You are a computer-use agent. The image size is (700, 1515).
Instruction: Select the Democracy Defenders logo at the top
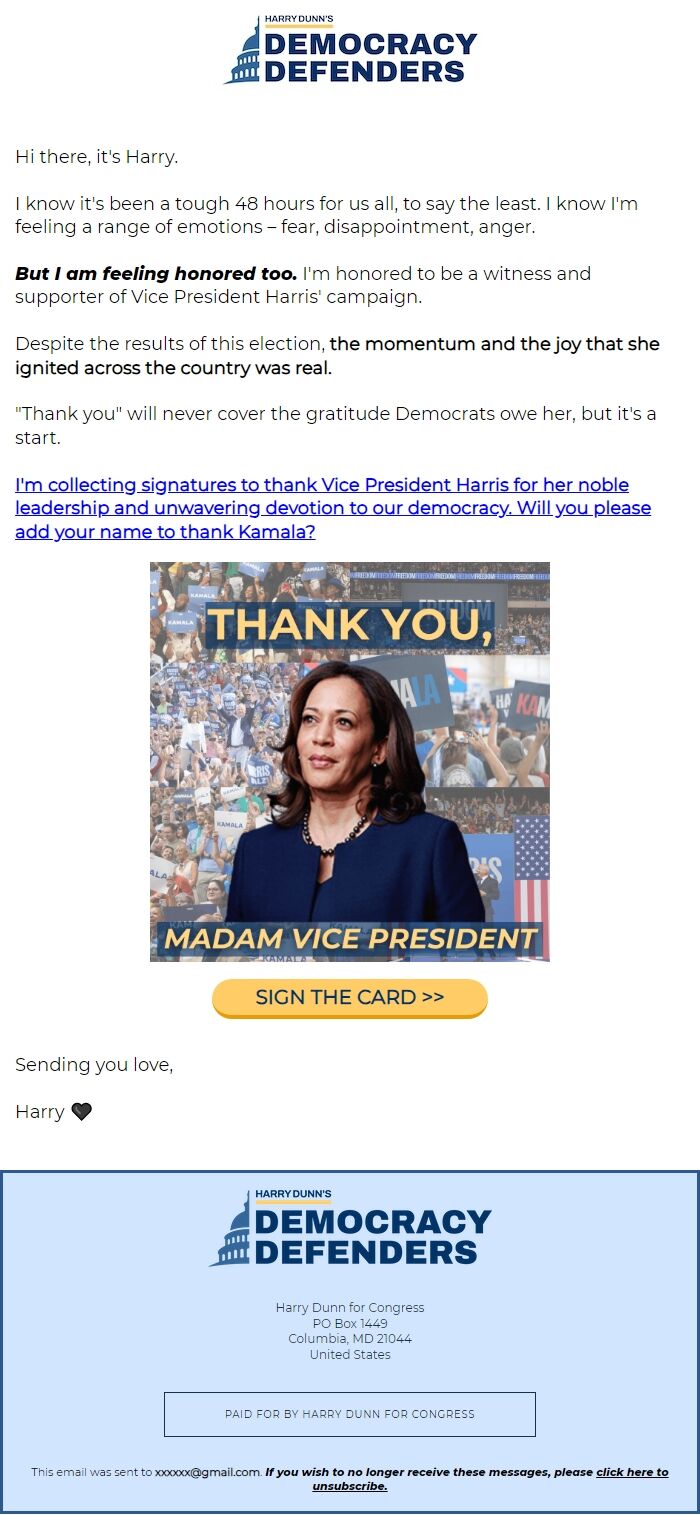coord(349,48)
